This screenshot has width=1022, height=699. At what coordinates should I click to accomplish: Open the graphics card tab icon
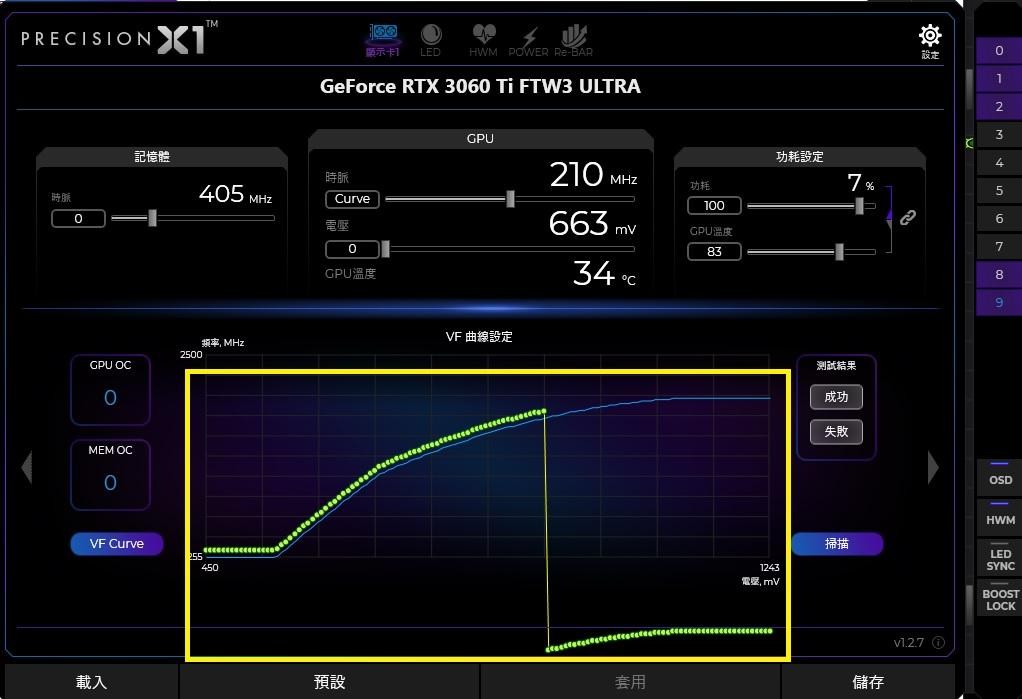click(383, 40)
